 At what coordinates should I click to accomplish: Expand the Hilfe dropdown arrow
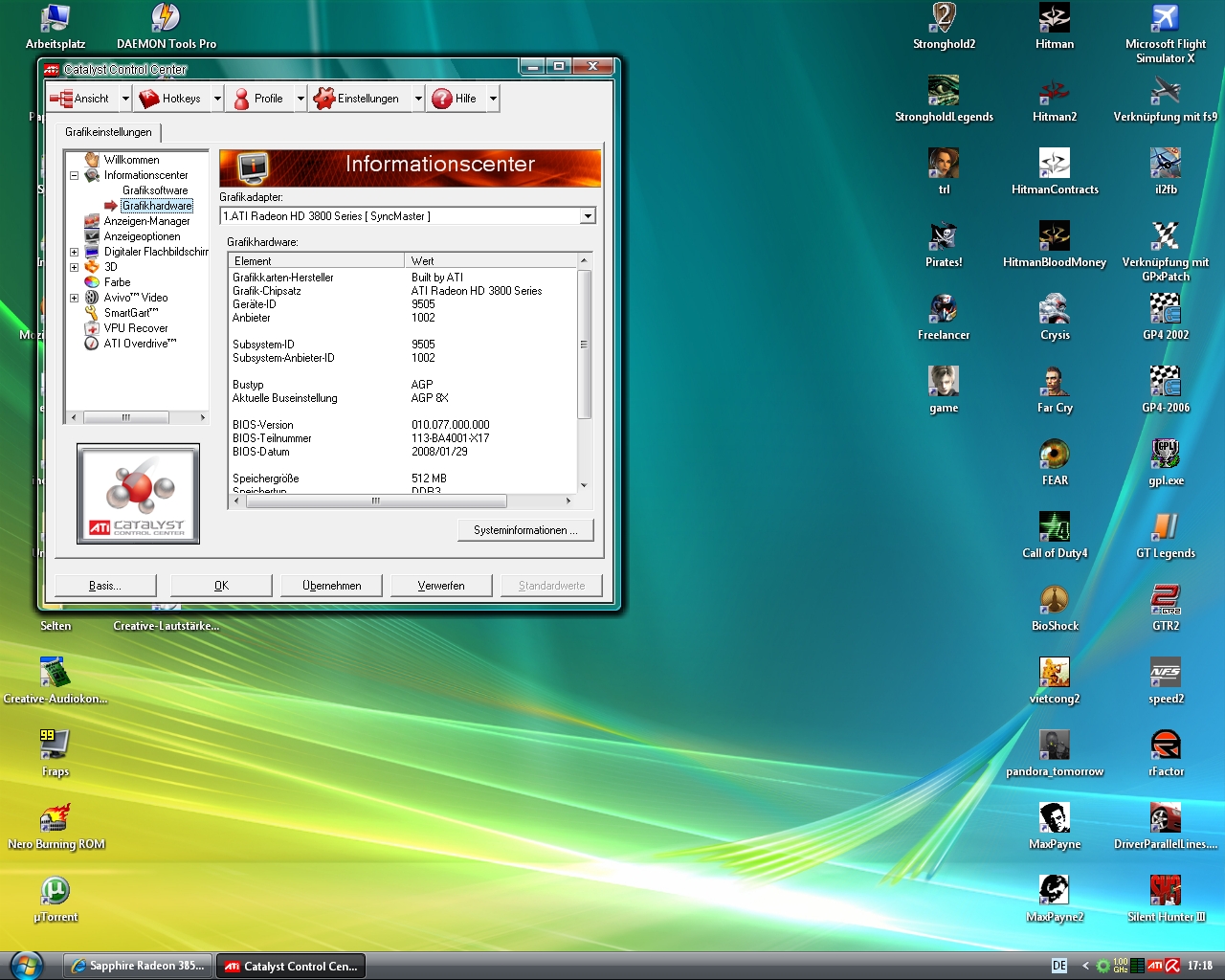click(x=493, y=99)
